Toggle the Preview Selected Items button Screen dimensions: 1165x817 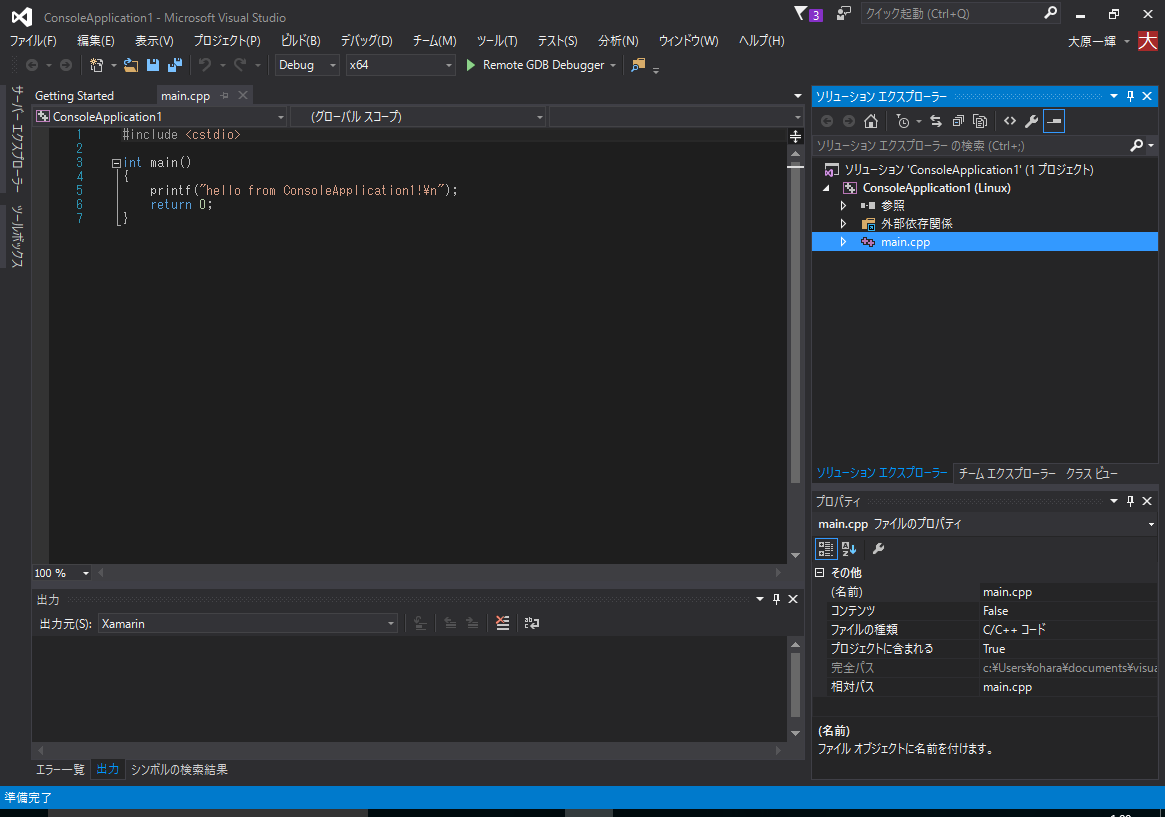pos(1054,121)
